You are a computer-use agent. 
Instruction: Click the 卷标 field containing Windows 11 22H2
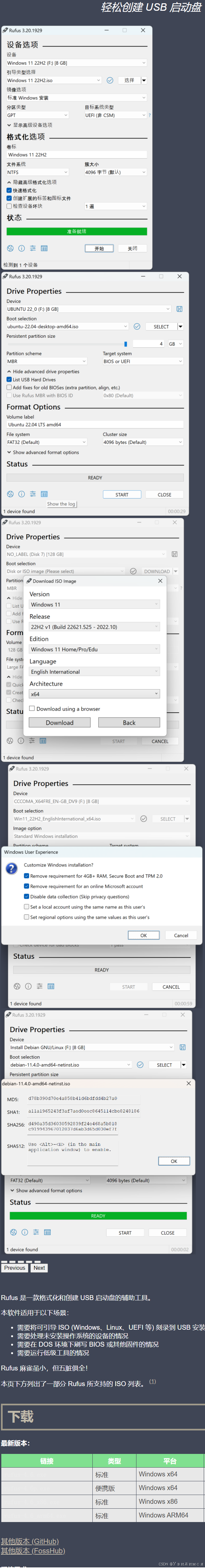[77, 155]
